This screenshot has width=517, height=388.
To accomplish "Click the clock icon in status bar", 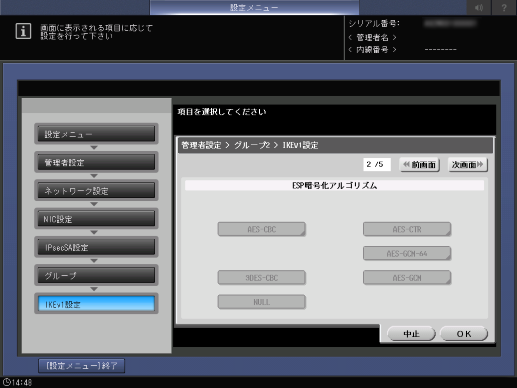I will pyautogui.click(x=6, y=382).
